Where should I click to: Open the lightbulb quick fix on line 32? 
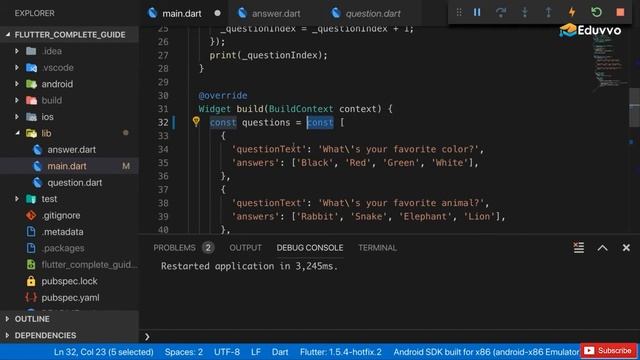[196, 121]
